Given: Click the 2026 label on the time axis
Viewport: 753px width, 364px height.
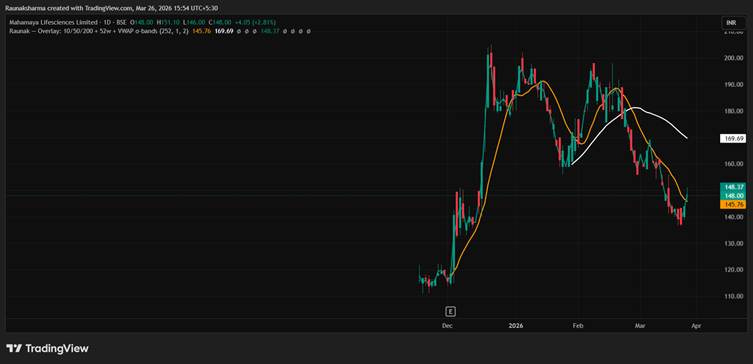Looking at the screenshot, I should 515,326.
